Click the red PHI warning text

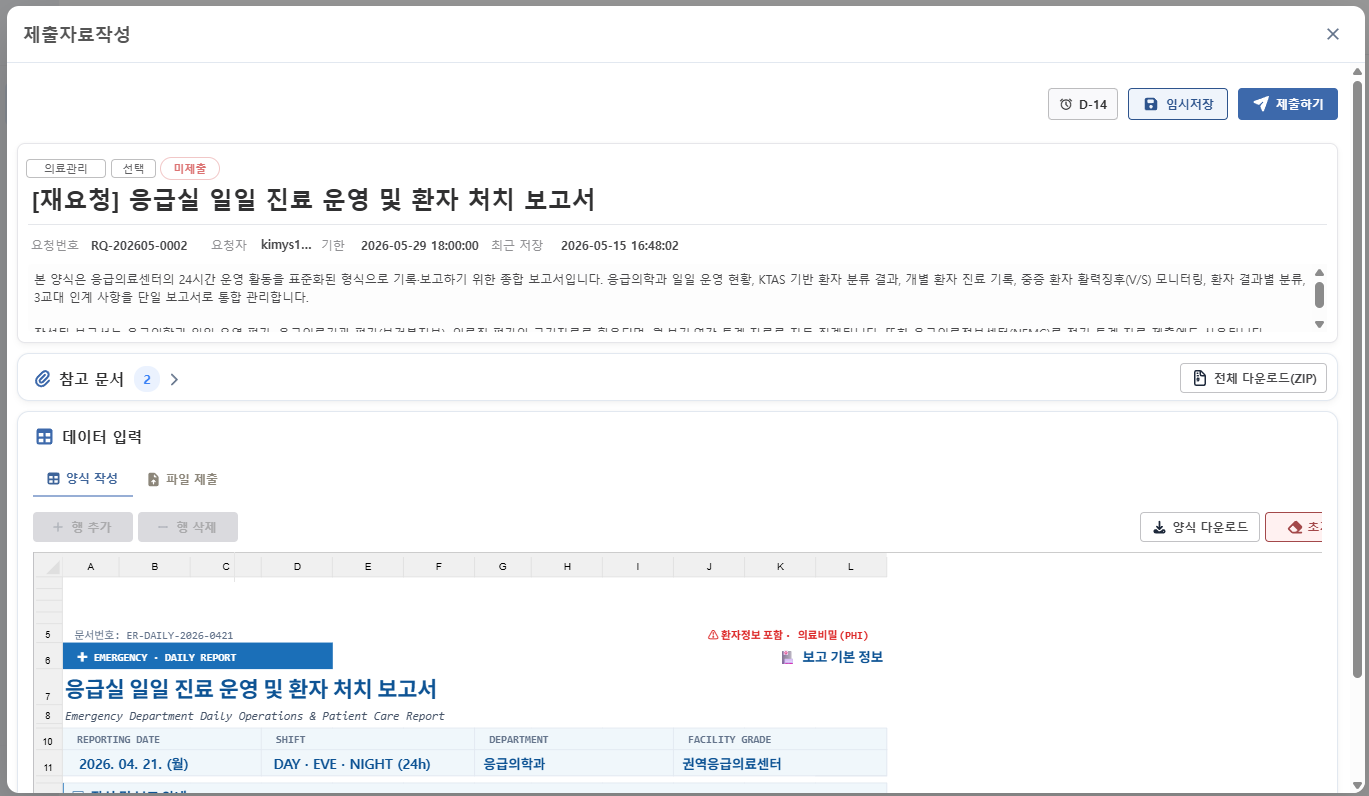click(787, 635)
